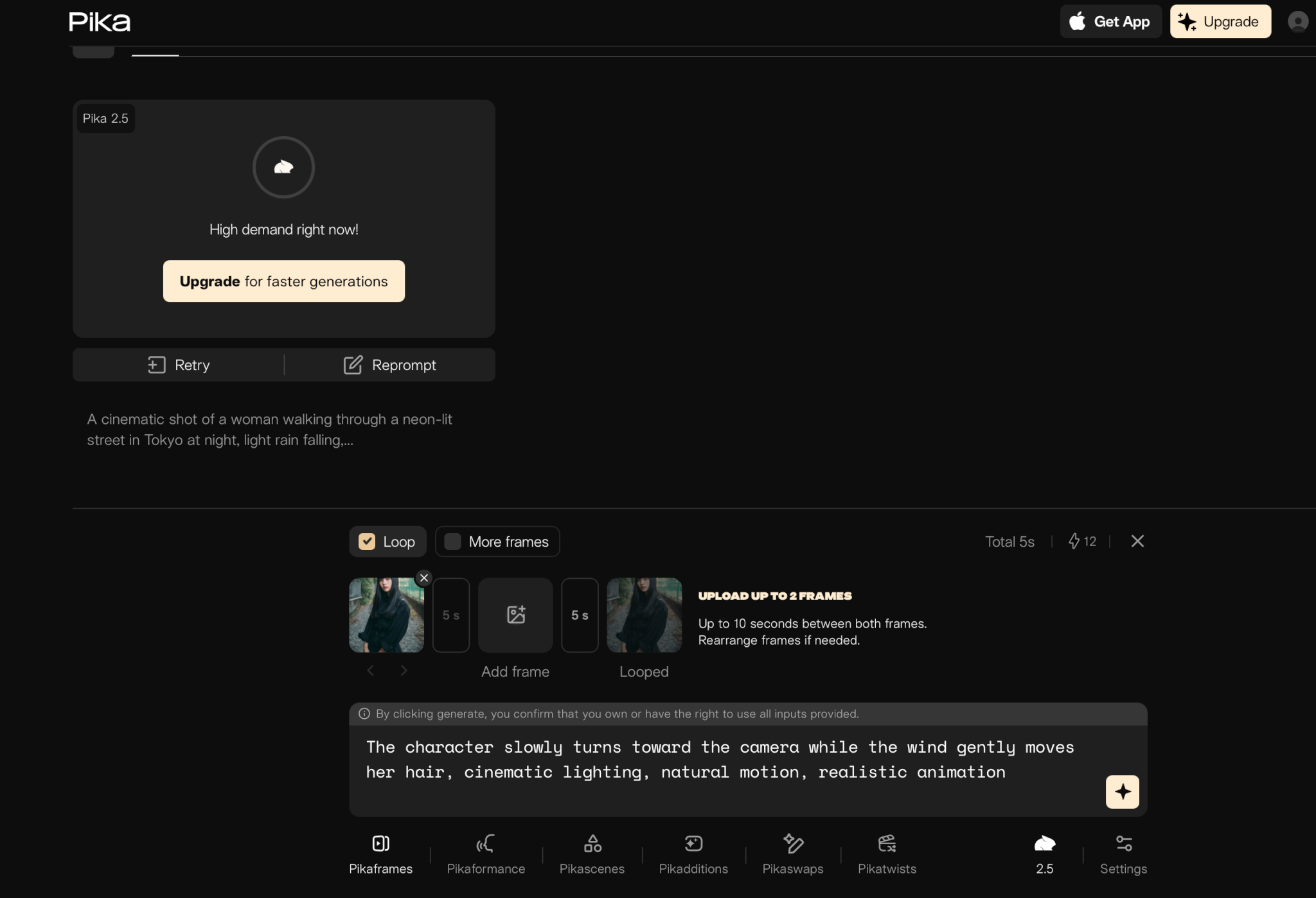Click the Reprompt button
1316x898 pixels.
click(x=390, y=365)
